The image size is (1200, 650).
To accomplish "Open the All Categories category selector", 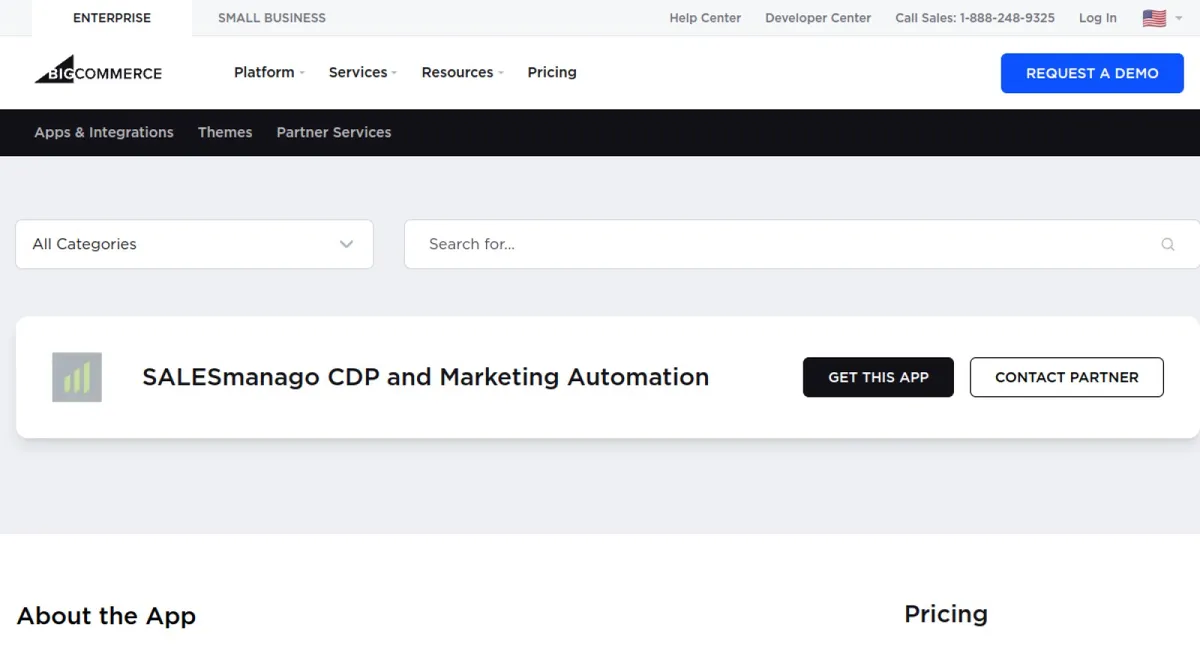I will 194,244.
